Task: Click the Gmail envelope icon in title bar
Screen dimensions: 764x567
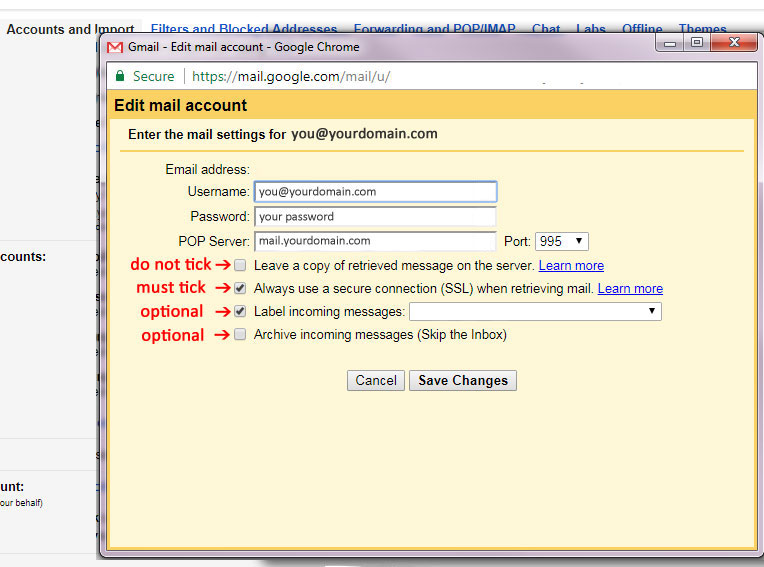Action: [x=115, y=47]
